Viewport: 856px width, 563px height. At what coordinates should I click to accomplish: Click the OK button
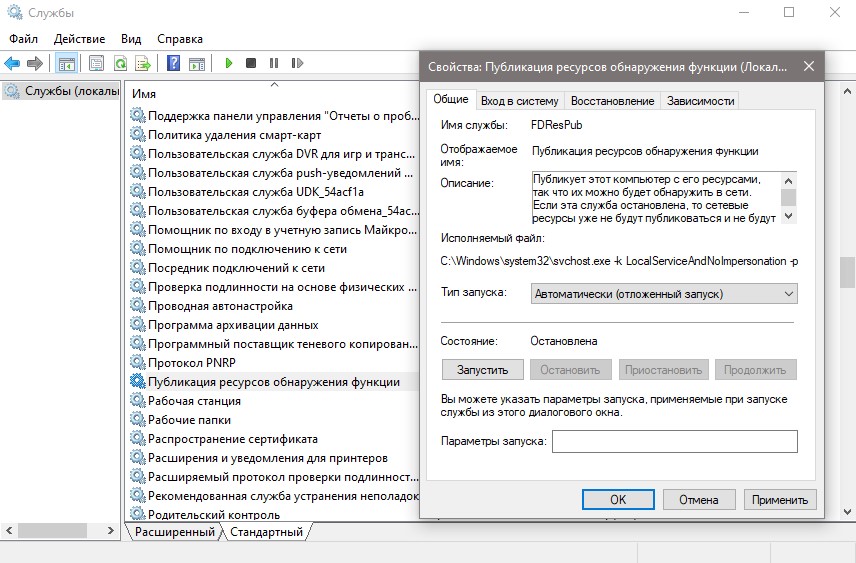coord(618,500)
